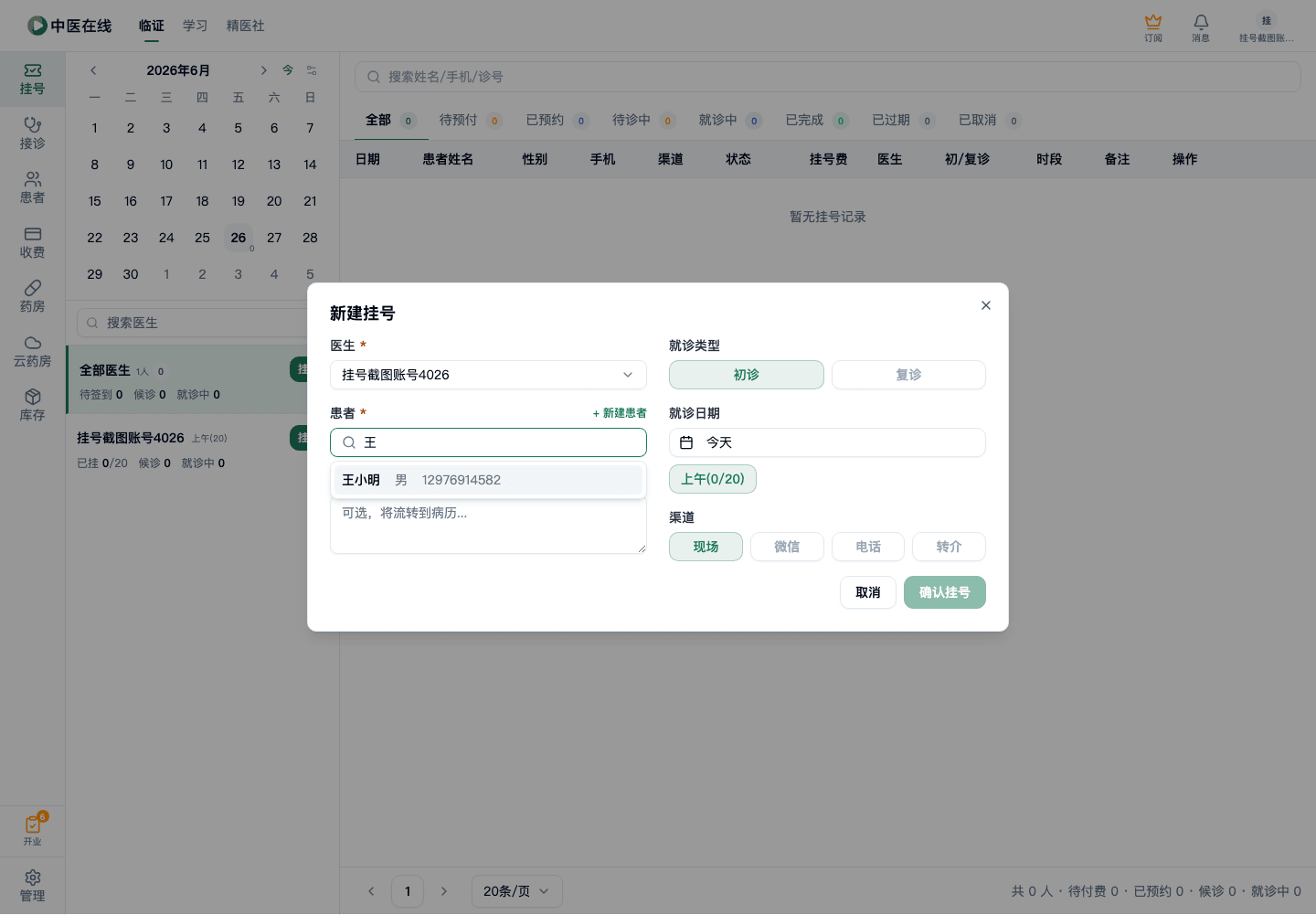Select 微信 channel option
1316x915 pixels.
[x=787, y=547]
